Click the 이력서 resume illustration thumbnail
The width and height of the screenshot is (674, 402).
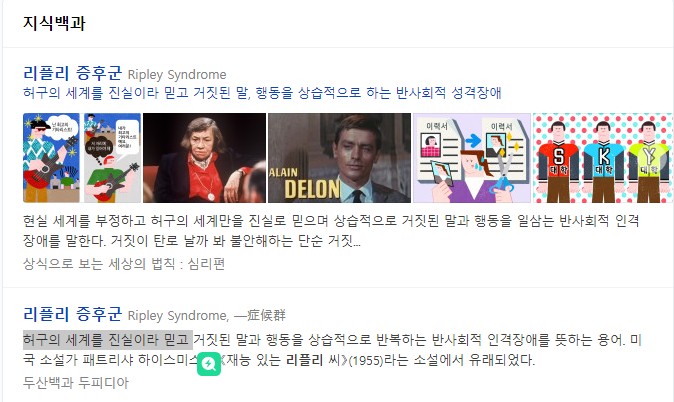pyautogui.click(x=472, y=158)
